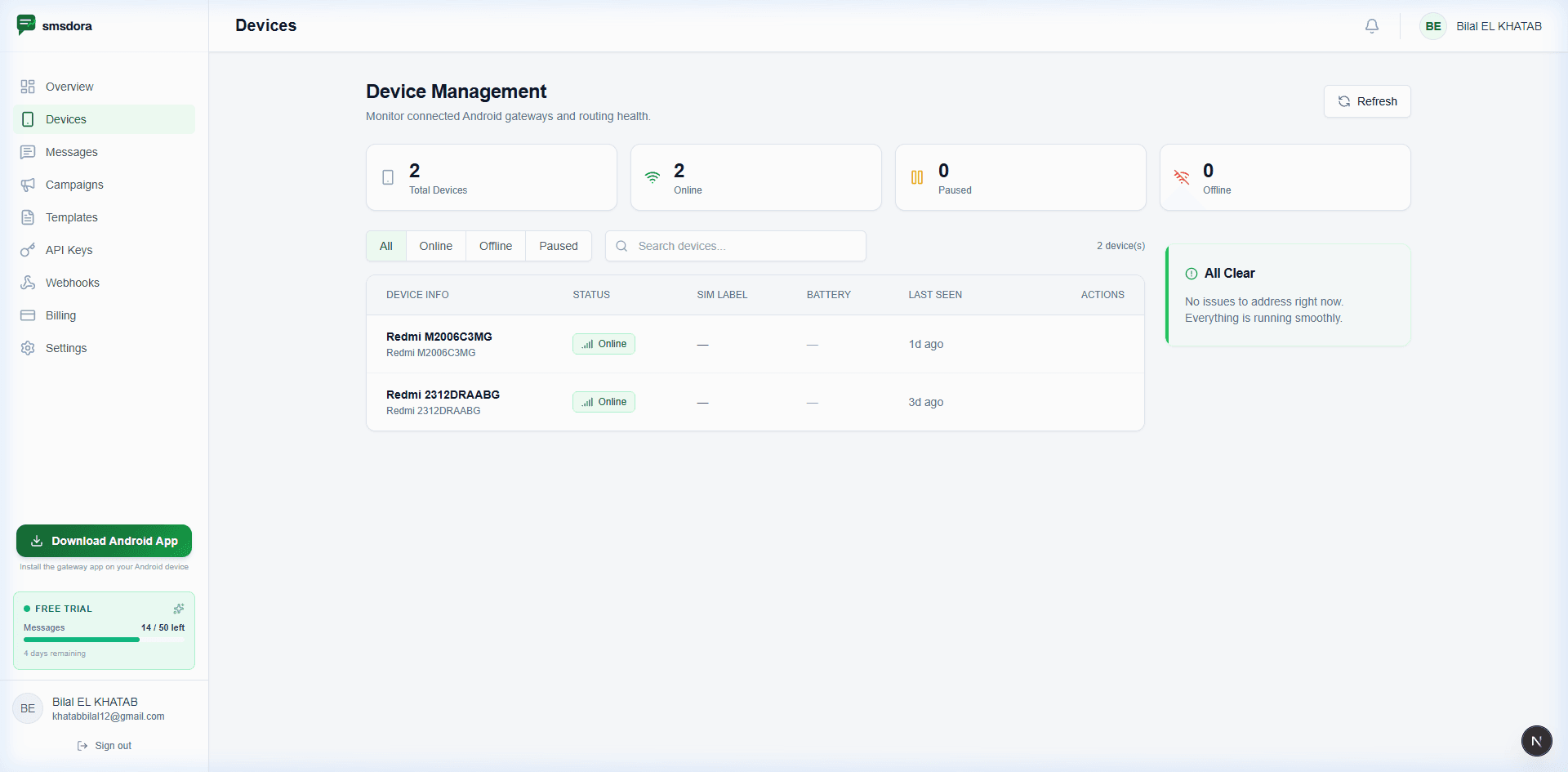Toggle the Online status badge for Redmi M2006C3MG
Screen dimensions: 1568x772
point(604,344)
